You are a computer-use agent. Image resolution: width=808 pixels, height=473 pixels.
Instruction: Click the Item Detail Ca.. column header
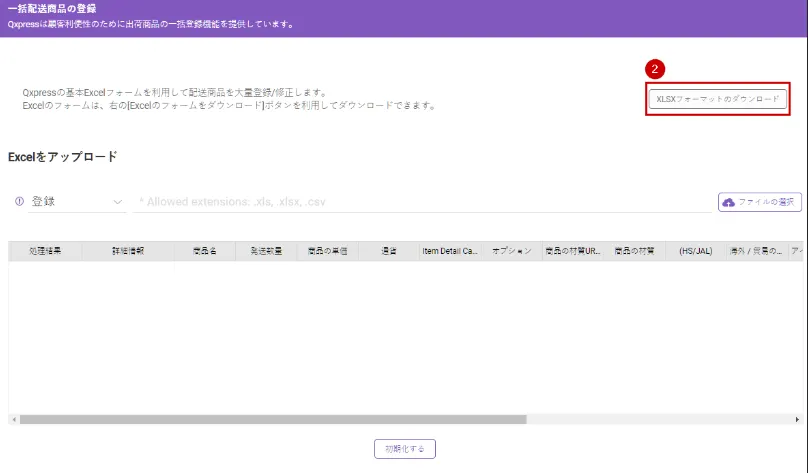click(450, 251)
